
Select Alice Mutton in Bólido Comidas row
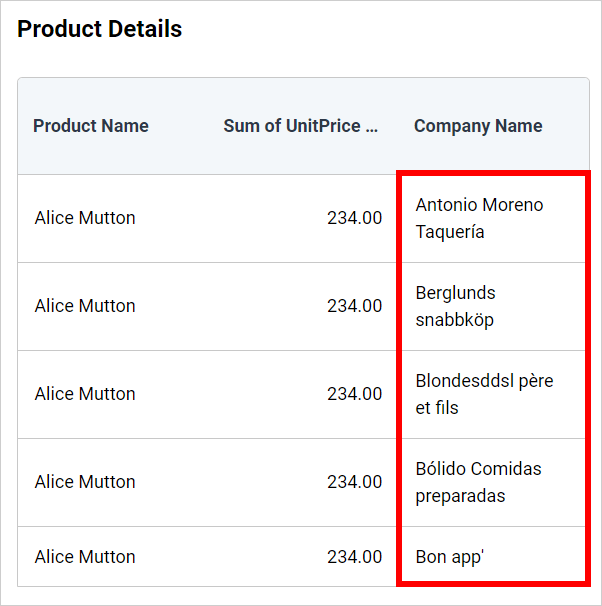(85, 482)
